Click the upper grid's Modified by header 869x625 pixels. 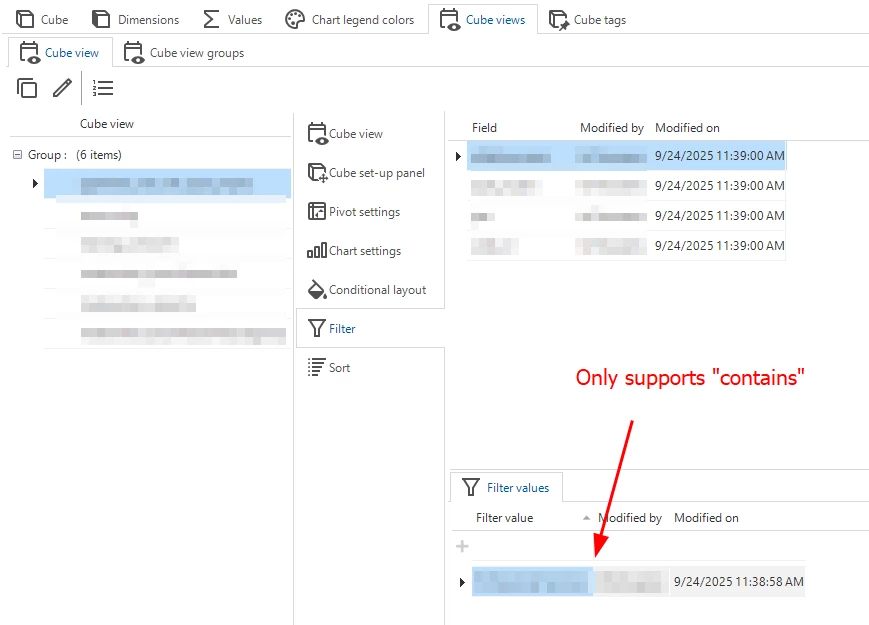click(x=612, y=128)
